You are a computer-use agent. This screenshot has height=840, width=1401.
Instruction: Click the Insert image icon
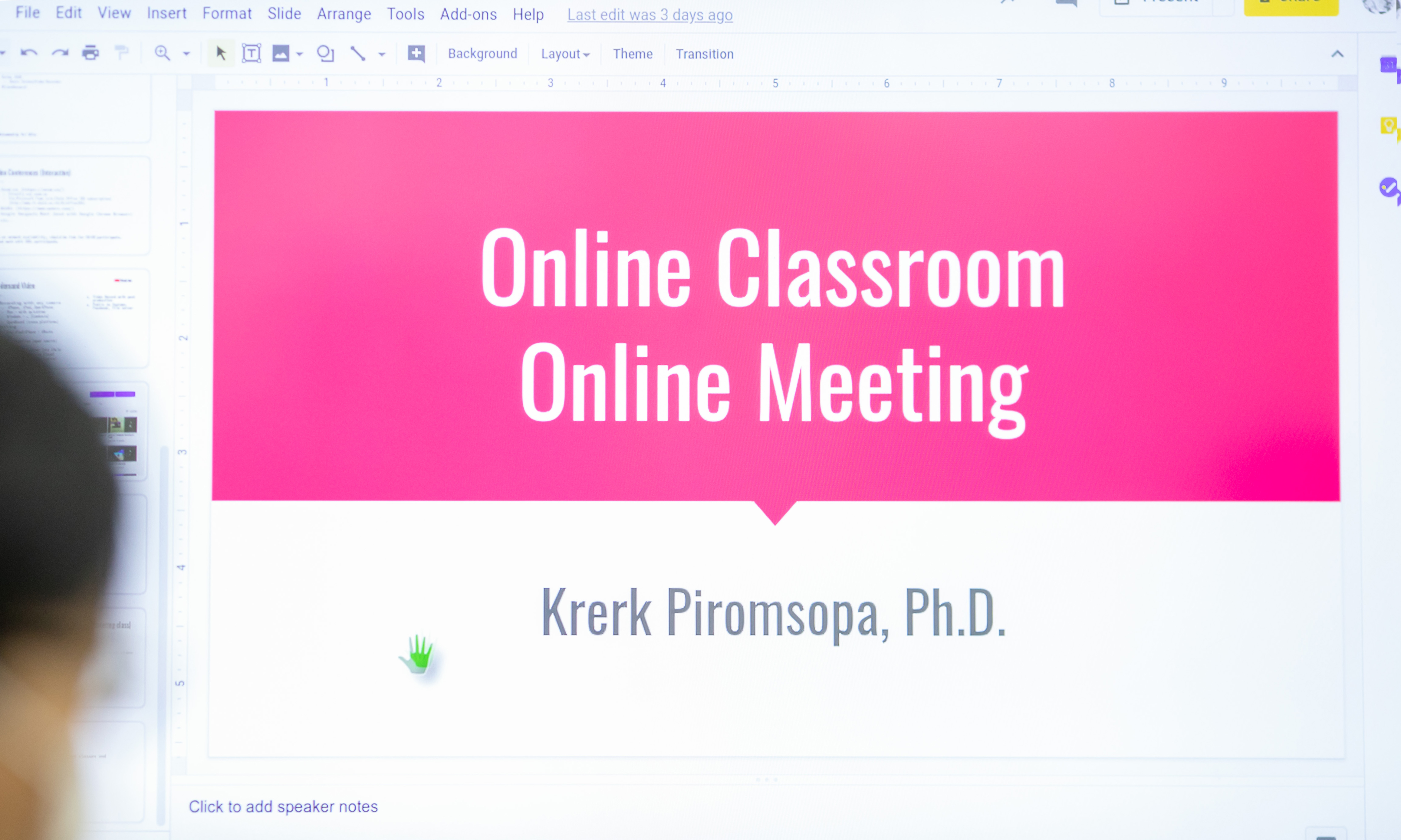pyautogui.click(x=281, y=54)
